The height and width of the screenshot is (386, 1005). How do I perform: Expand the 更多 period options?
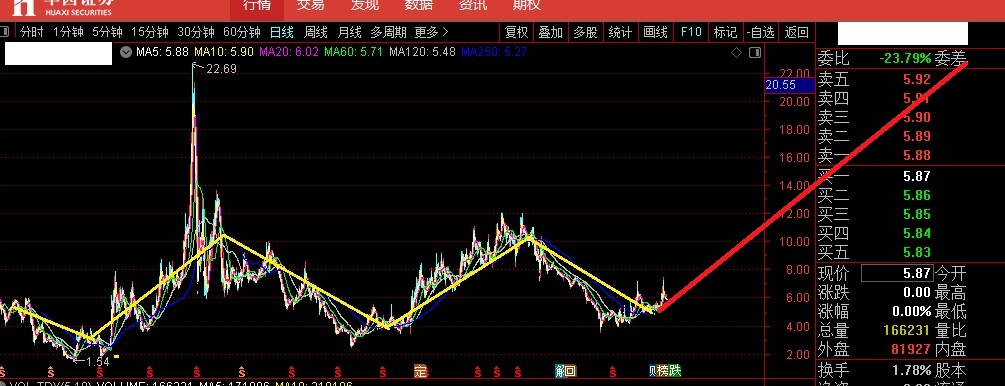click(x=431, y=32)
